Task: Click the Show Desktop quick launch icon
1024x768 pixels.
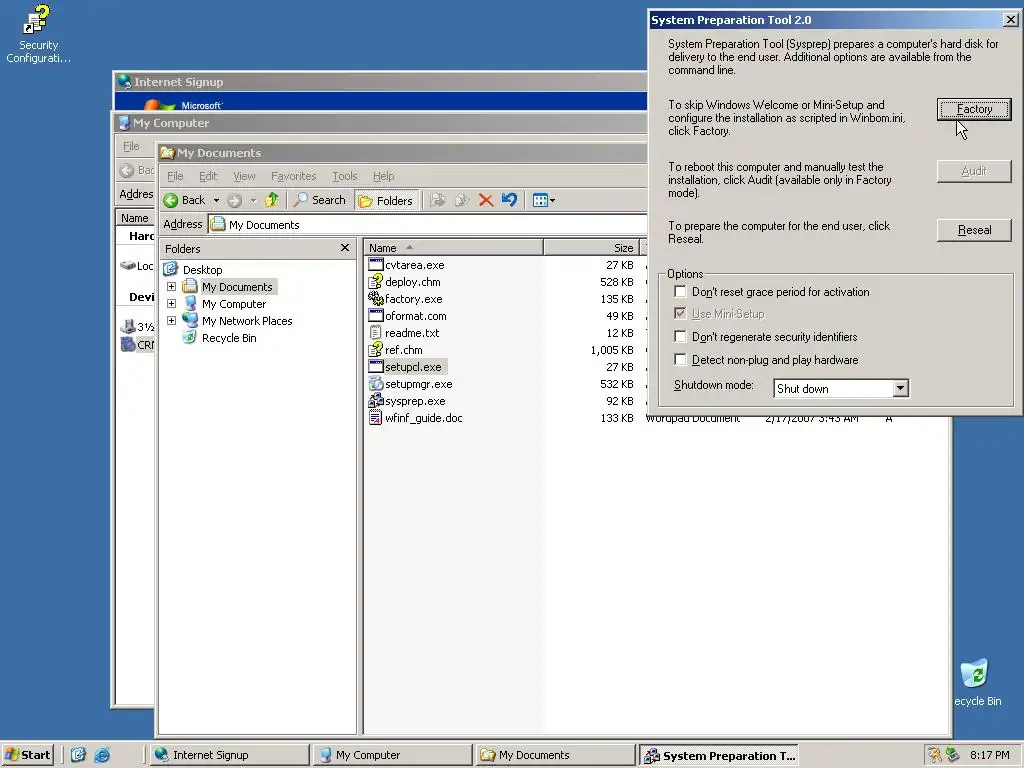Action: pos(78,755)
